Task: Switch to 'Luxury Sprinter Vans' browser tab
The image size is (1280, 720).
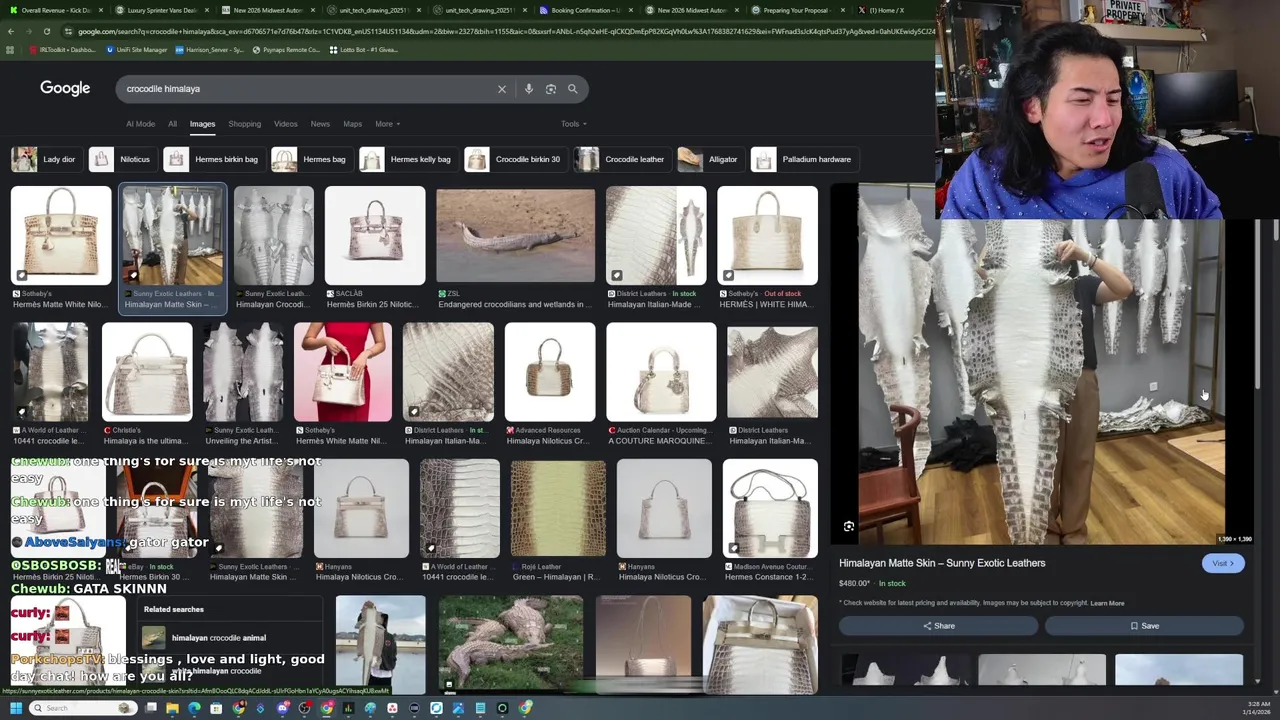Action: pyautogui.click(x=160, y=10)
